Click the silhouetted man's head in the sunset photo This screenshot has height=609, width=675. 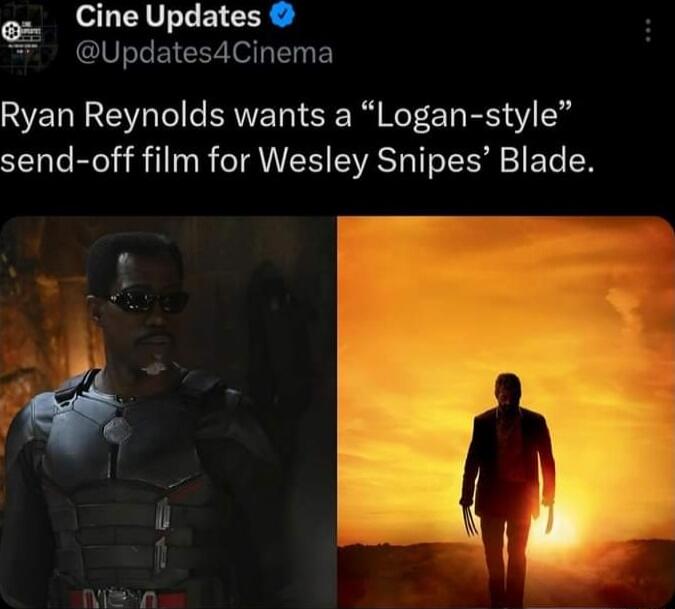click(508, 388)
